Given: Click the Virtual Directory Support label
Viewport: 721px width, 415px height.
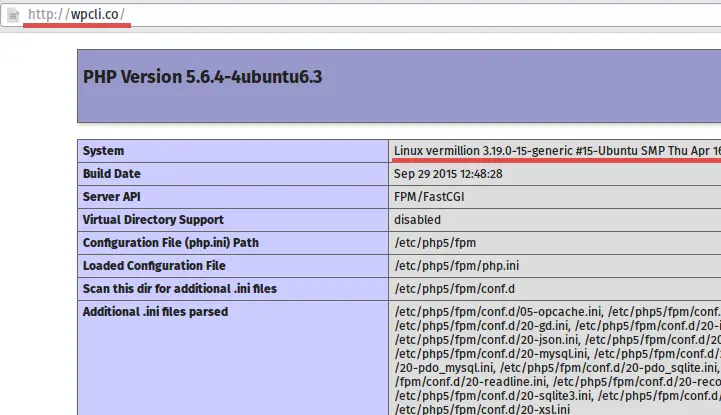Looking at the screenshot, I should 153,220.
